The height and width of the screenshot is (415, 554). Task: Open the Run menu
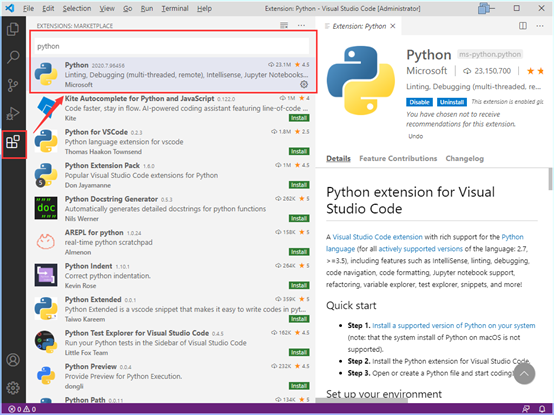tap(147, 8)
